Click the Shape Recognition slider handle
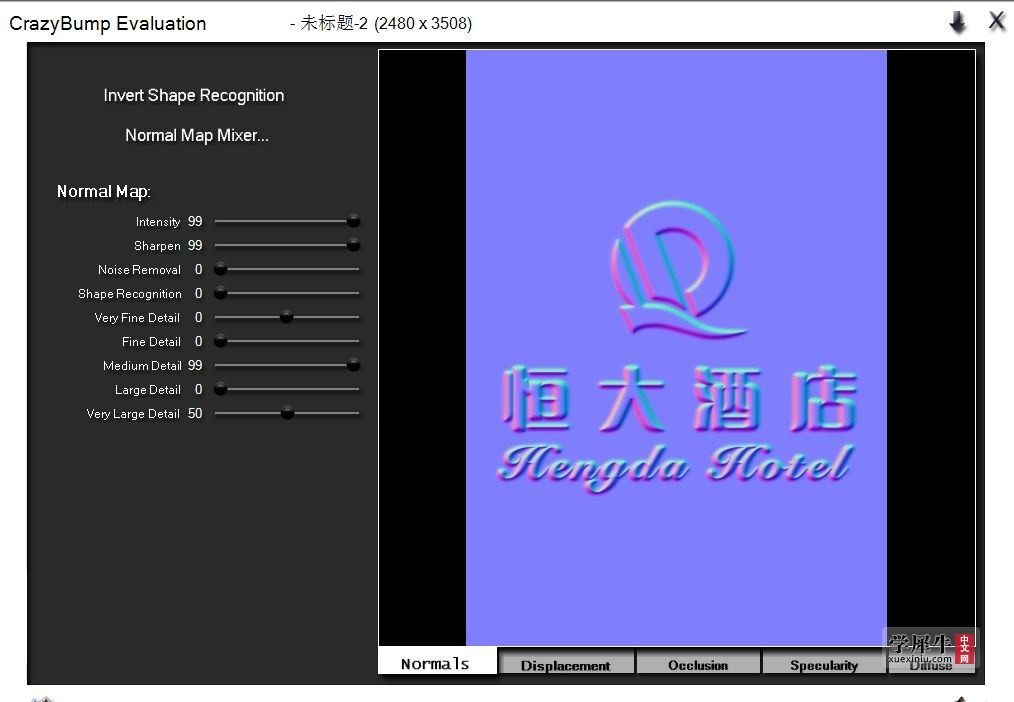The image size is (1014, 702). pyautogui.click(x=221, y=293)
